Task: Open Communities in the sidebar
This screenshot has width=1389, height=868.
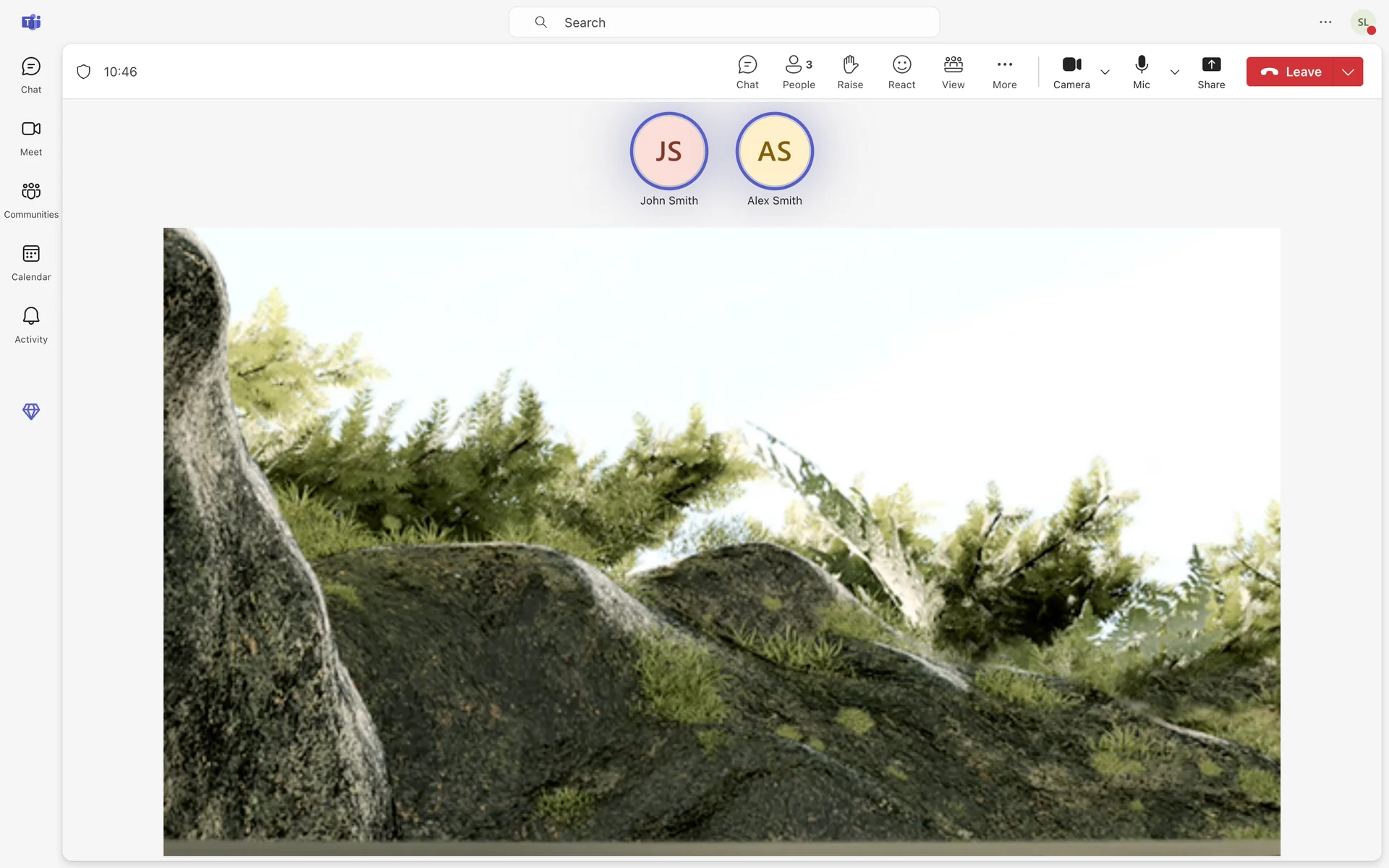Action: tap(31, 200)
